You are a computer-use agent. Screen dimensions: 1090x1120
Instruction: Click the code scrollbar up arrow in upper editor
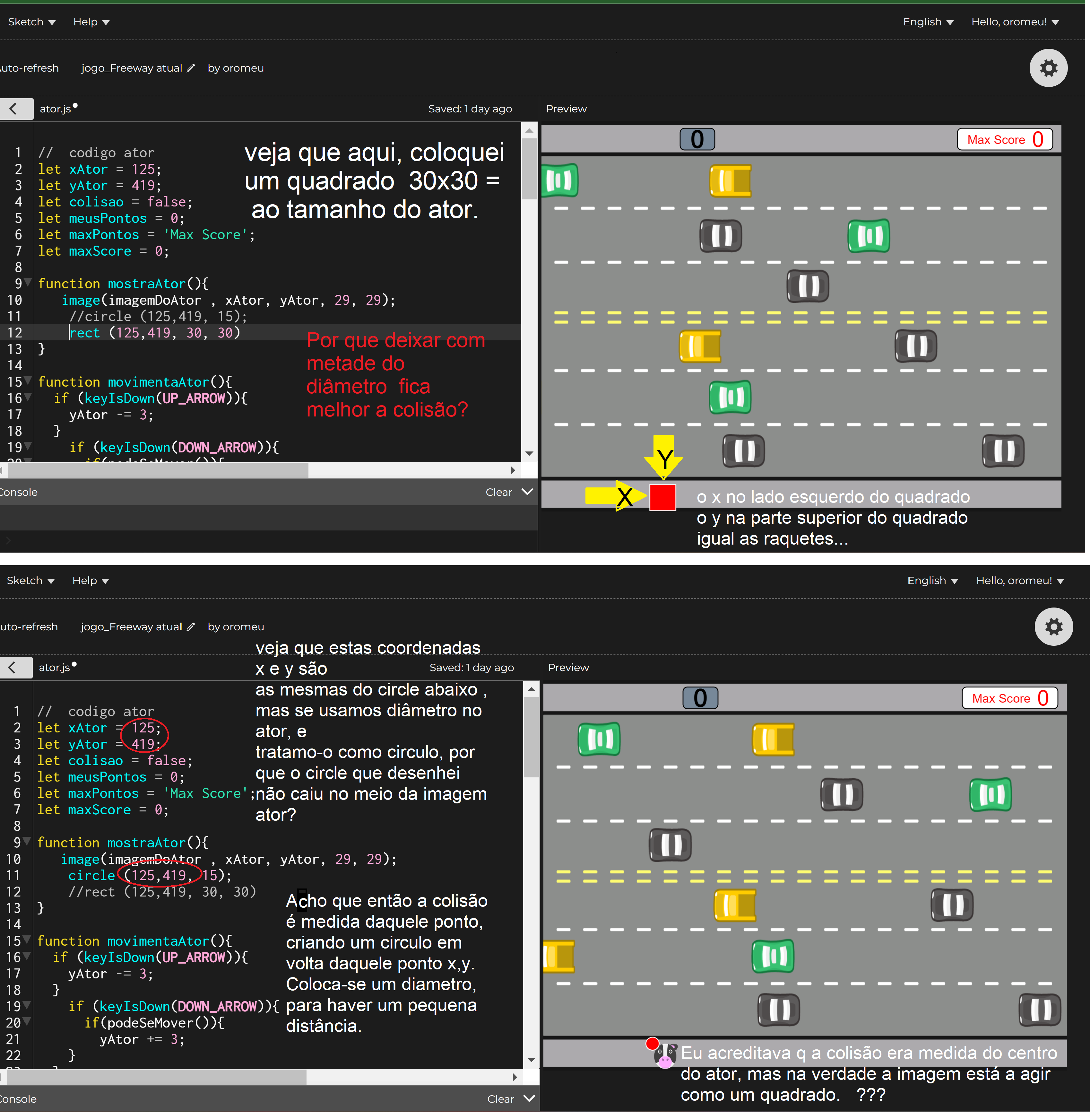pos(530,131)
